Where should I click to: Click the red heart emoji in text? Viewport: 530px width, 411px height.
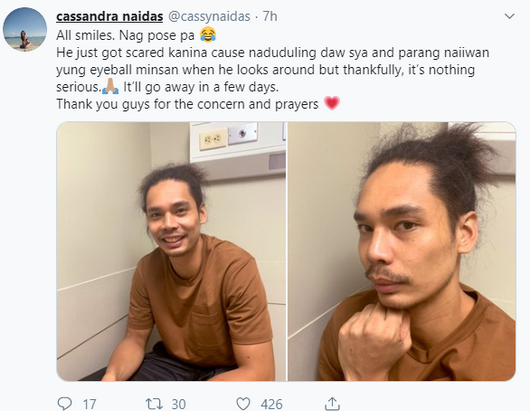[x=332, y=103]
